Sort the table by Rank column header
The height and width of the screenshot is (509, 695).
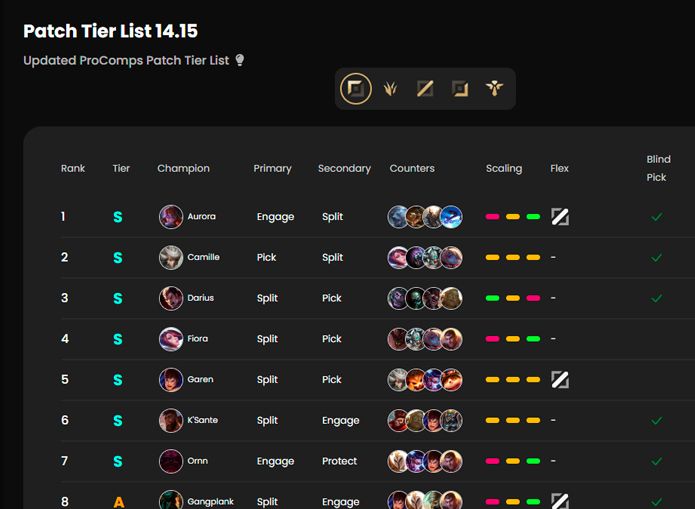(73, 169)
